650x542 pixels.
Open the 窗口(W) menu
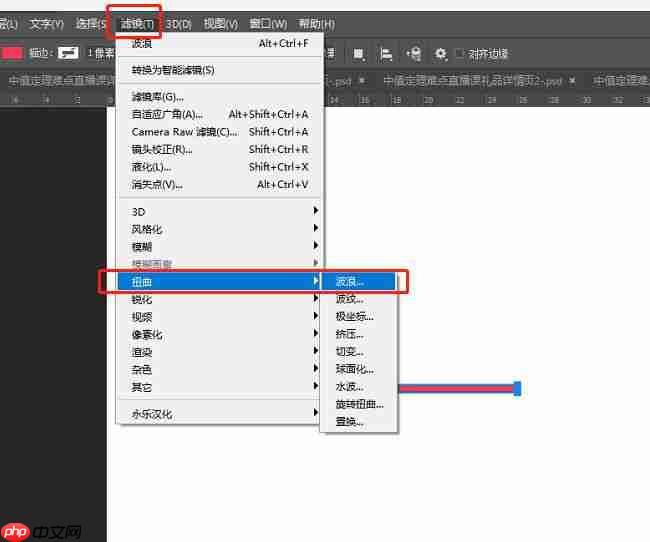point(268,24)
